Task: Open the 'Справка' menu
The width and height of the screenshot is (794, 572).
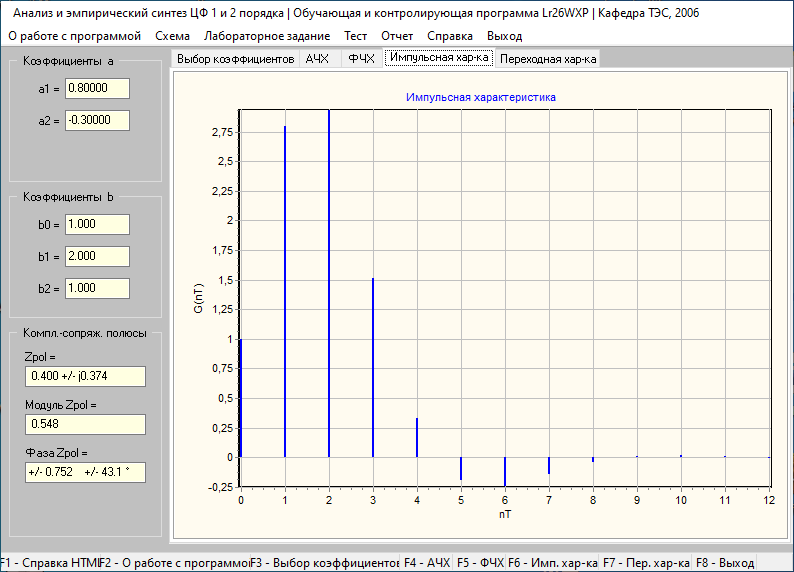Action: 450,36
